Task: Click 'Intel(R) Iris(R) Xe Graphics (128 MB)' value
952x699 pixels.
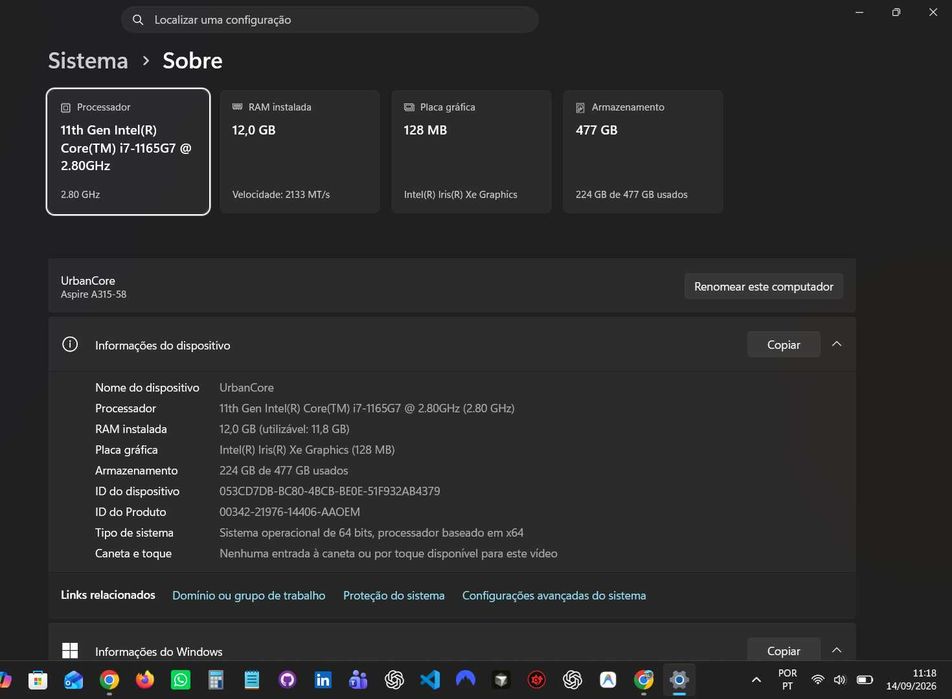Action: 307,450
